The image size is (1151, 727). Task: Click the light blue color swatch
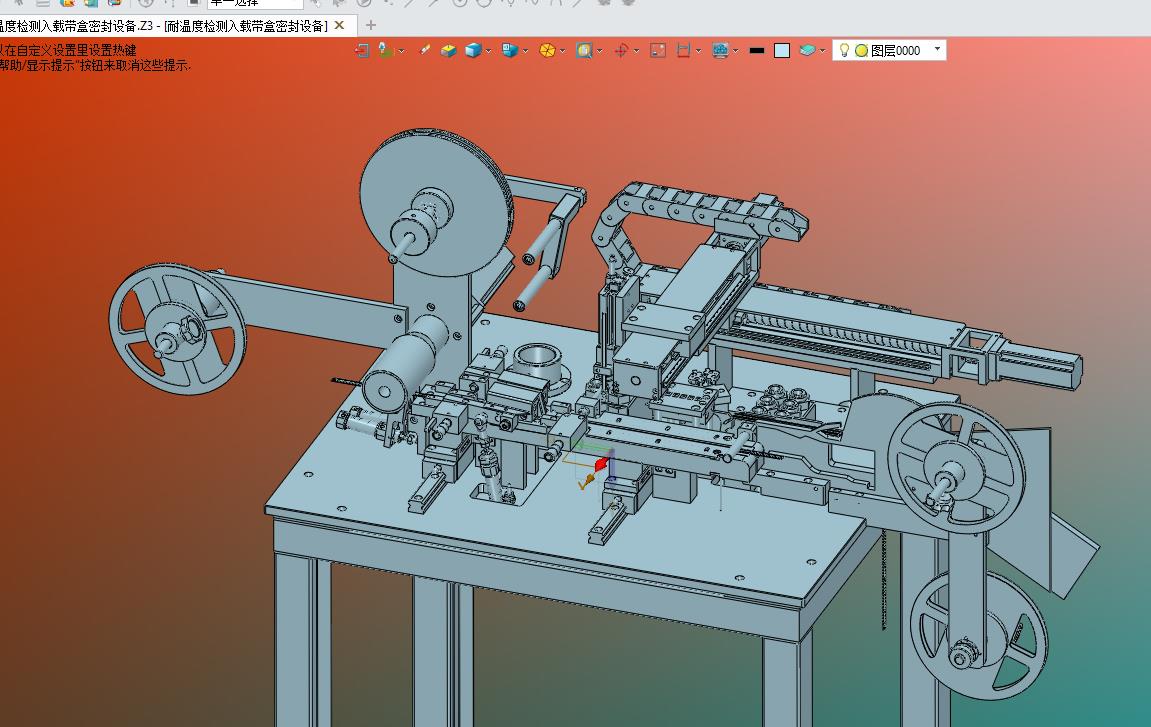[x=782, y=50]
